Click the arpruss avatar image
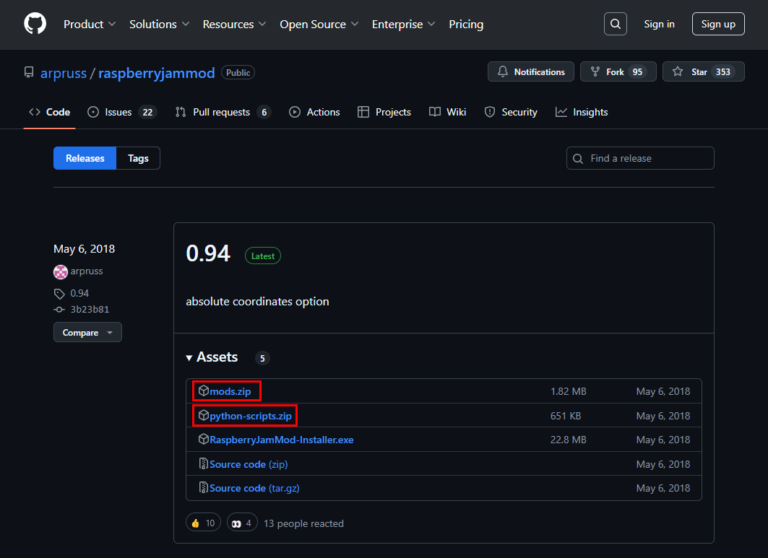Viewport: 768px width, 558px height. (60, 271)
